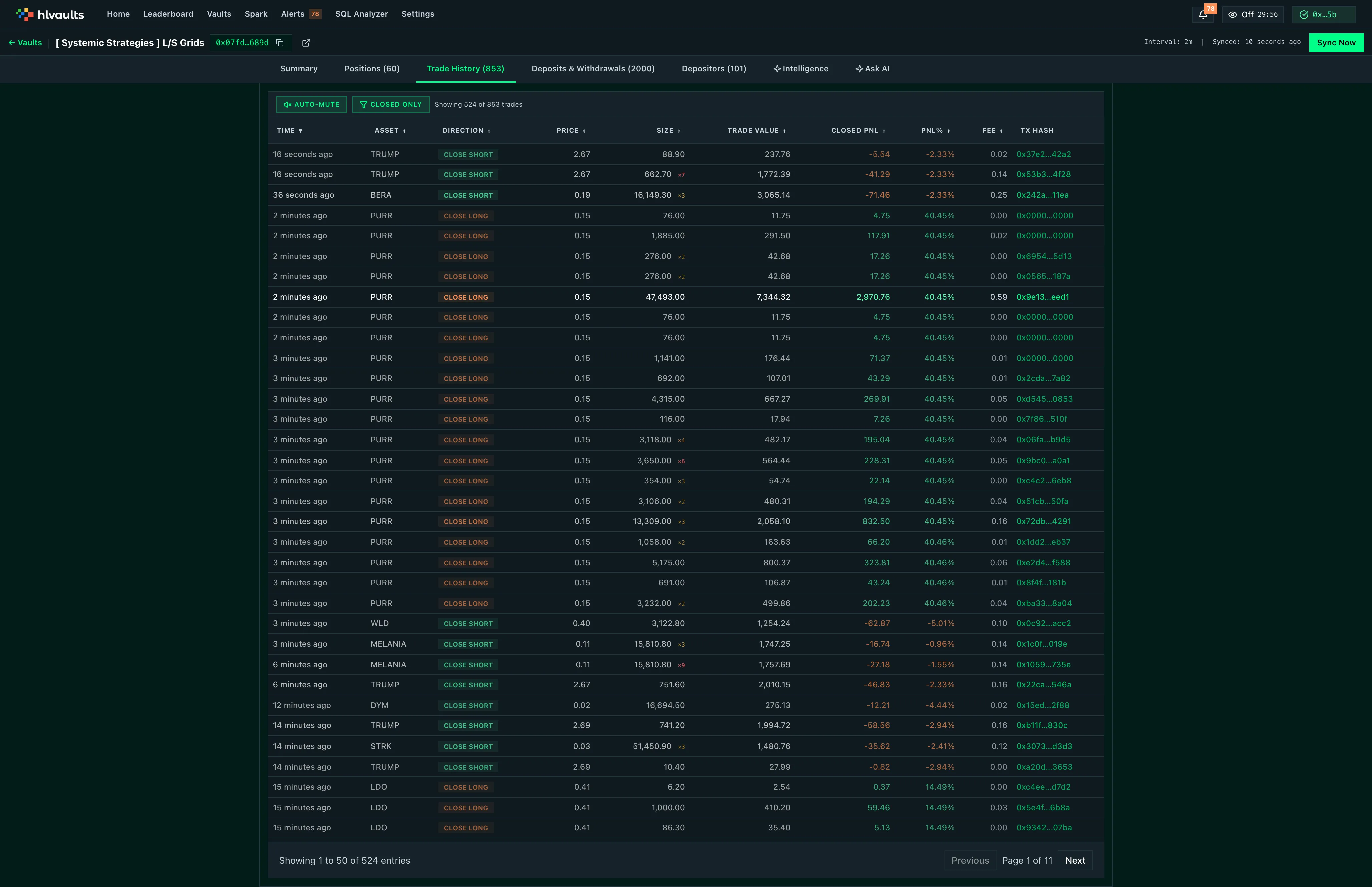
Task: Open the 0x…5b wallet button
Action: [1324, 14]
